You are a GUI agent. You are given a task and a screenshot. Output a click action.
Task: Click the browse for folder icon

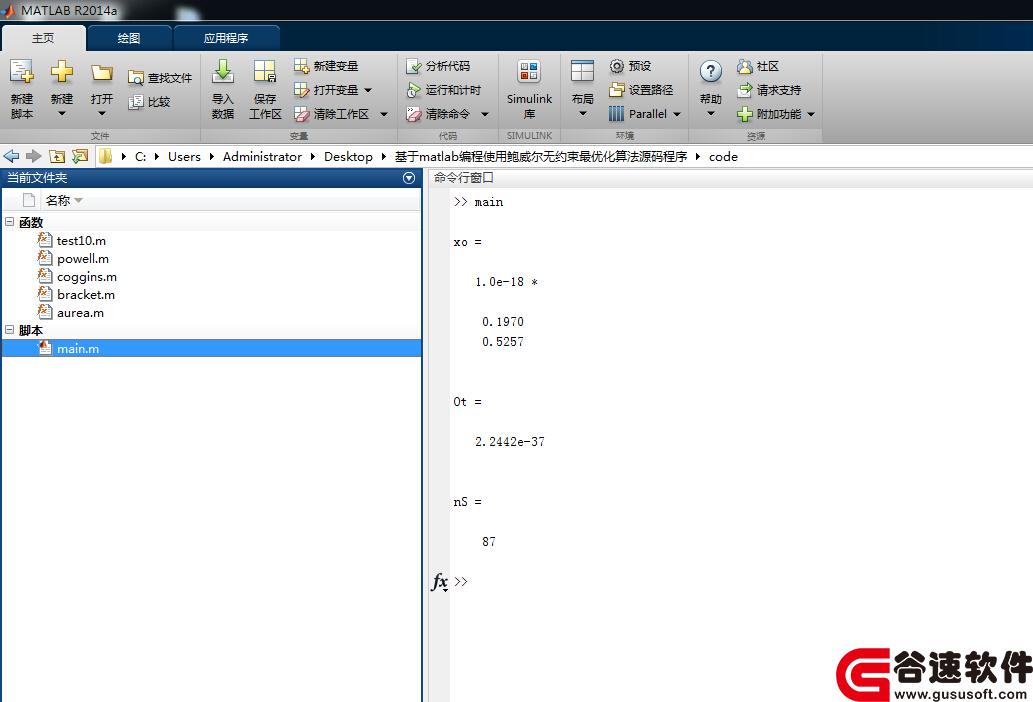(80, 156)
